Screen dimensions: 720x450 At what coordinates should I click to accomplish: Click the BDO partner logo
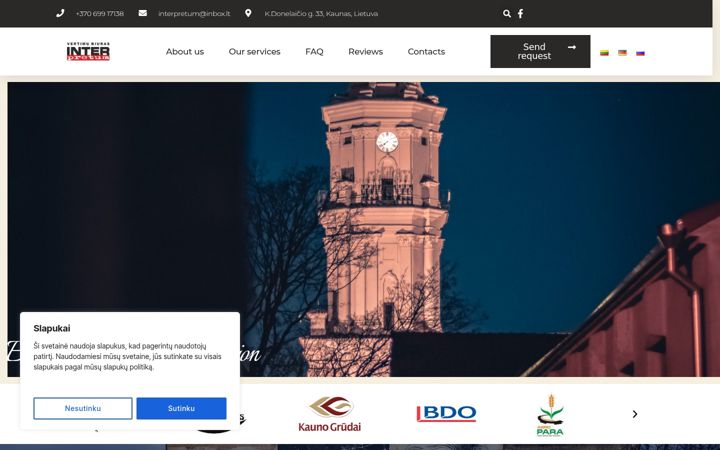(x=446, y=413)
